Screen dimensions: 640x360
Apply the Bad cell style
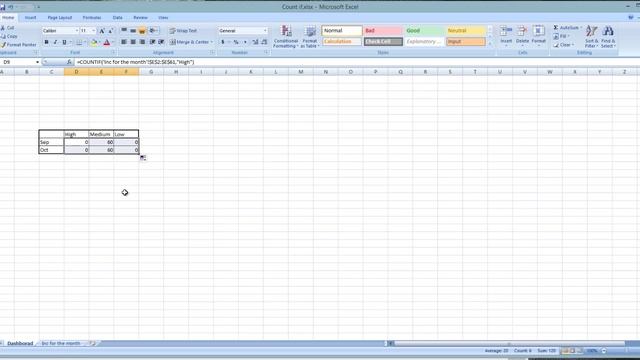coord(383,31)
